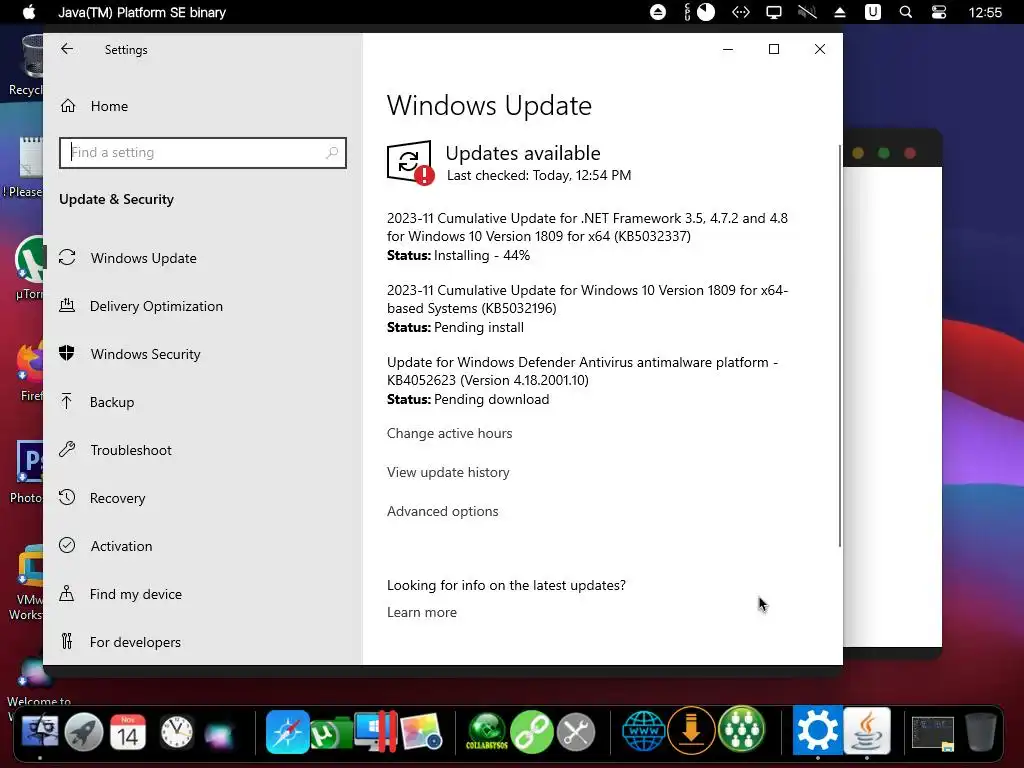Open Safari compass icon in dock

pos(287,732)
